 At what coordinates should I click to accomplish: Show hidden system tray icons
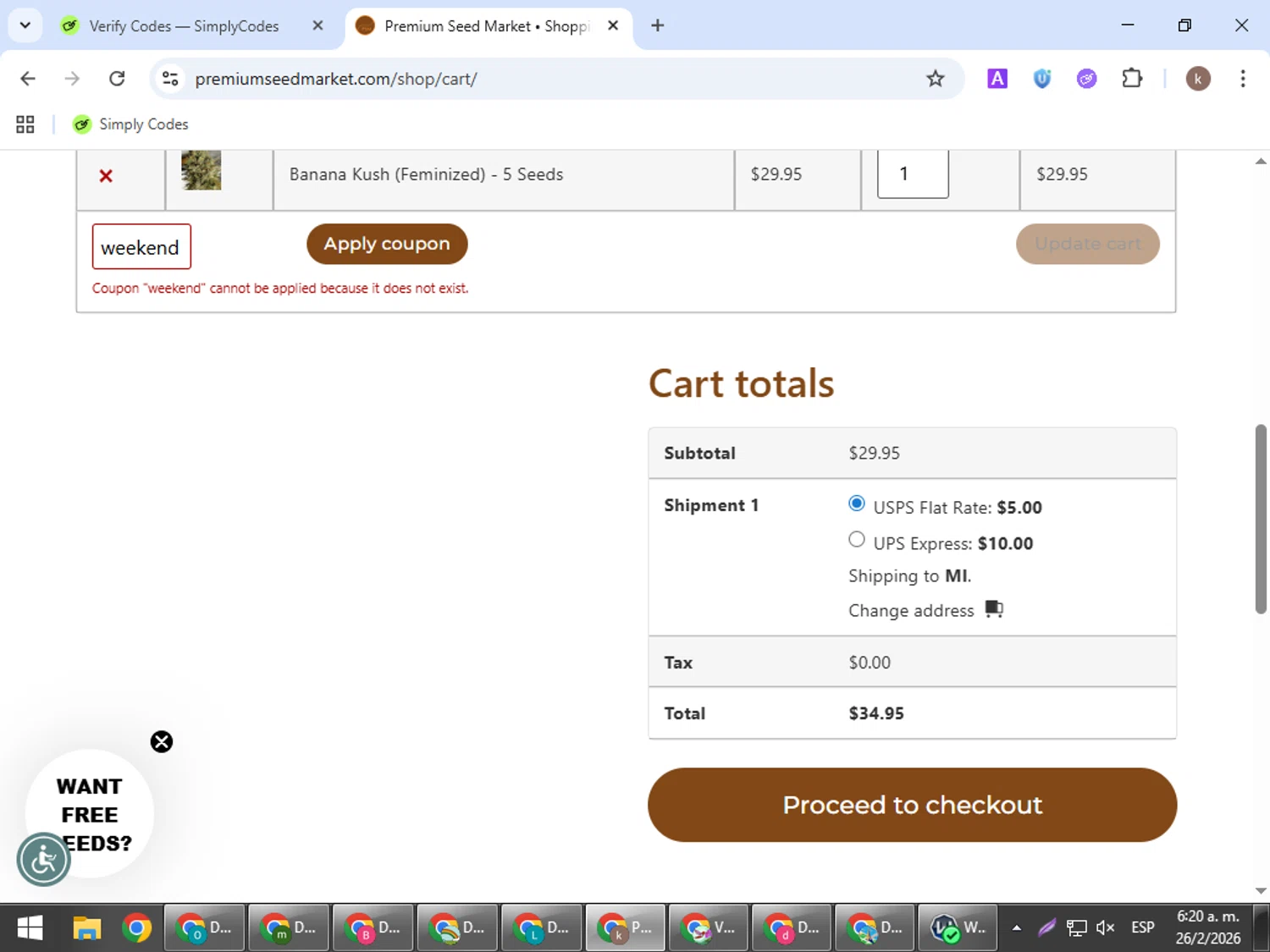click(x=1017, y=928)
